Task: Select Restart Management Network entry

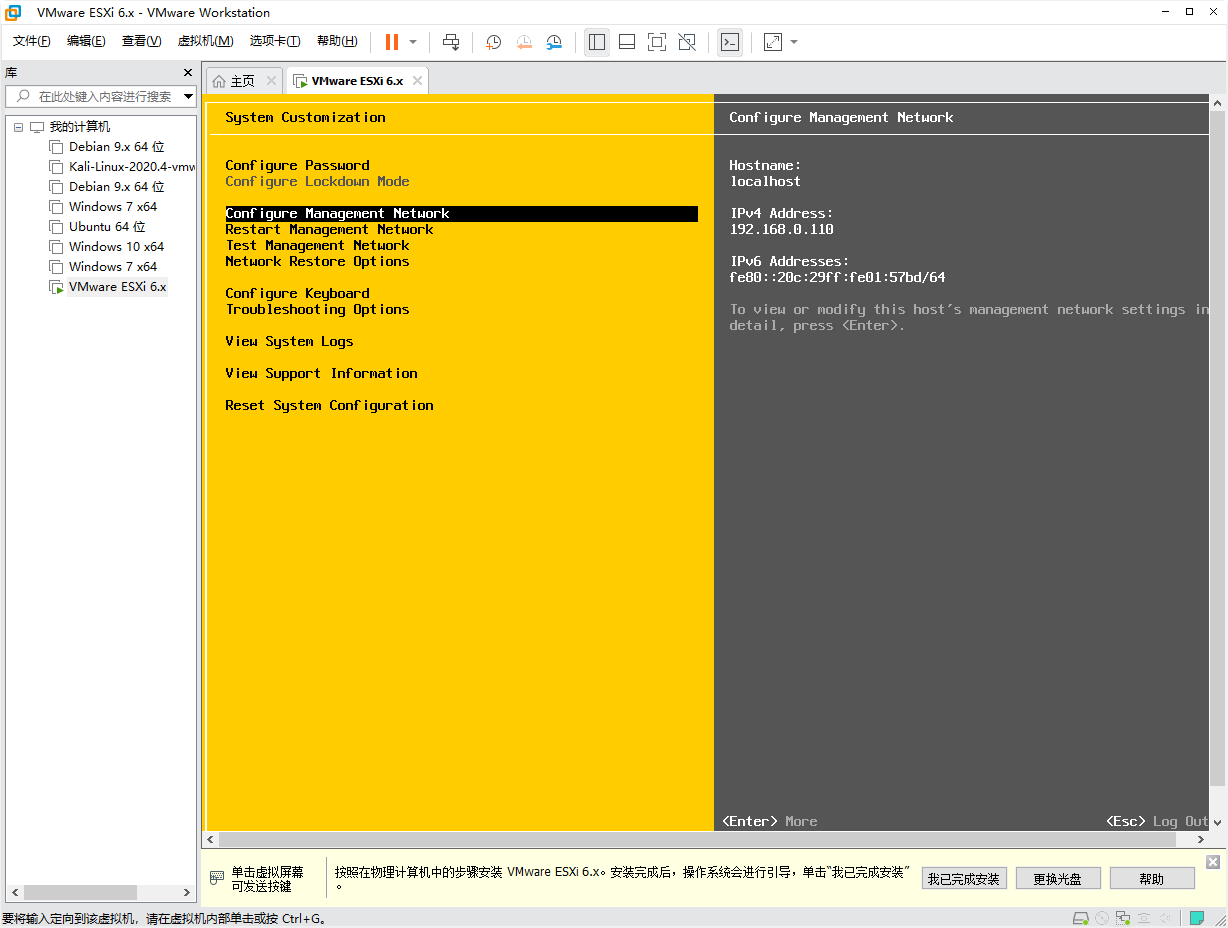Action: tap(329, 229)
